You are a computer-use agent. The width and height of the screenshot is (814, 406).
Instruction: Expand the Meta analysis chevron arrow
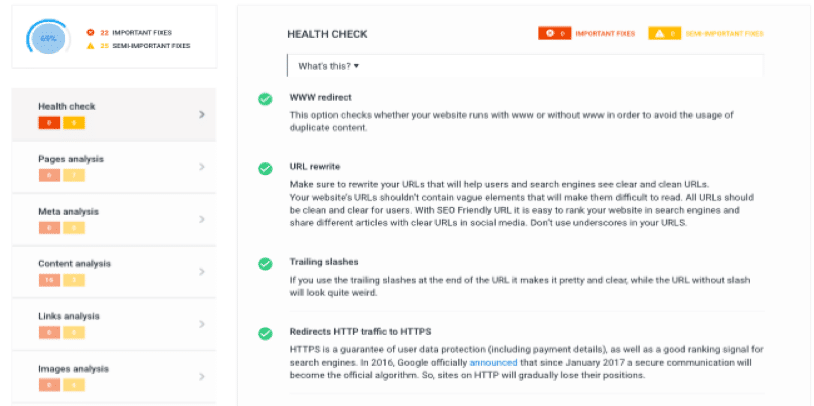pos(202,219)
